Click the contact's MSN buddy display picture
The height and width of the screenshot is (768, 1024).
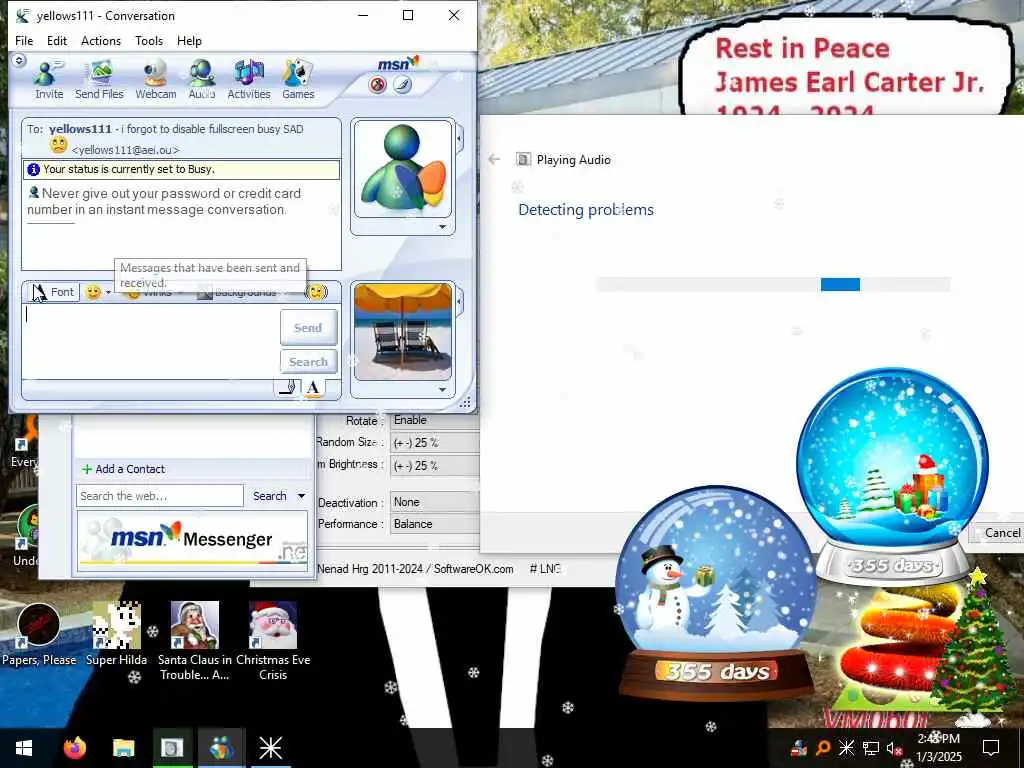(x=403, y=168)
